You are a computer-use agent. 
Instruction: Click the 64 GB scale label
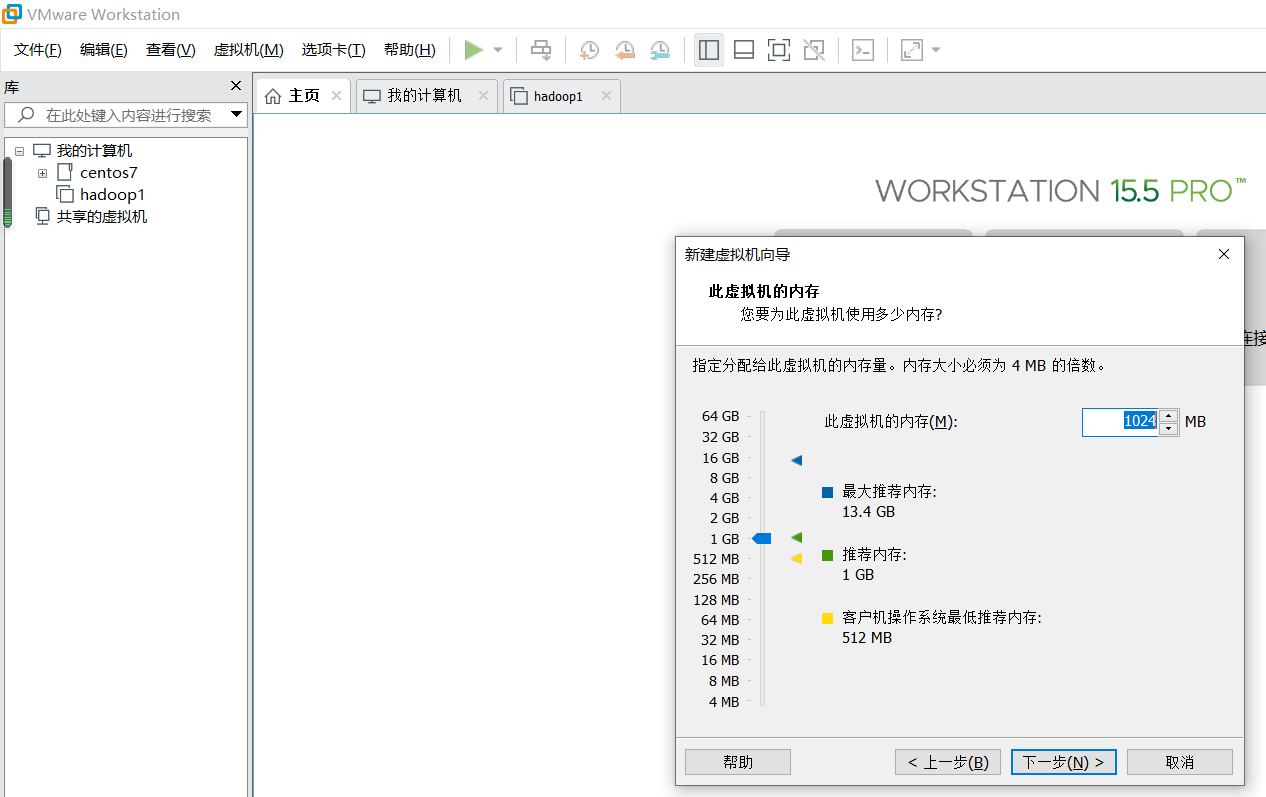(x=720, y=416)
